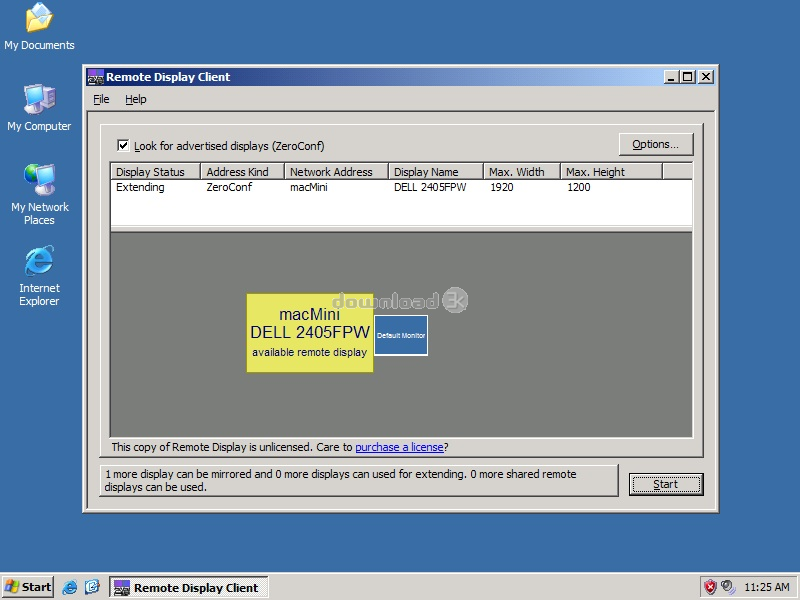The width and height of the screenshot is (800, 600).
Task: Open My Network Places desktop icon
Action: 39,195
